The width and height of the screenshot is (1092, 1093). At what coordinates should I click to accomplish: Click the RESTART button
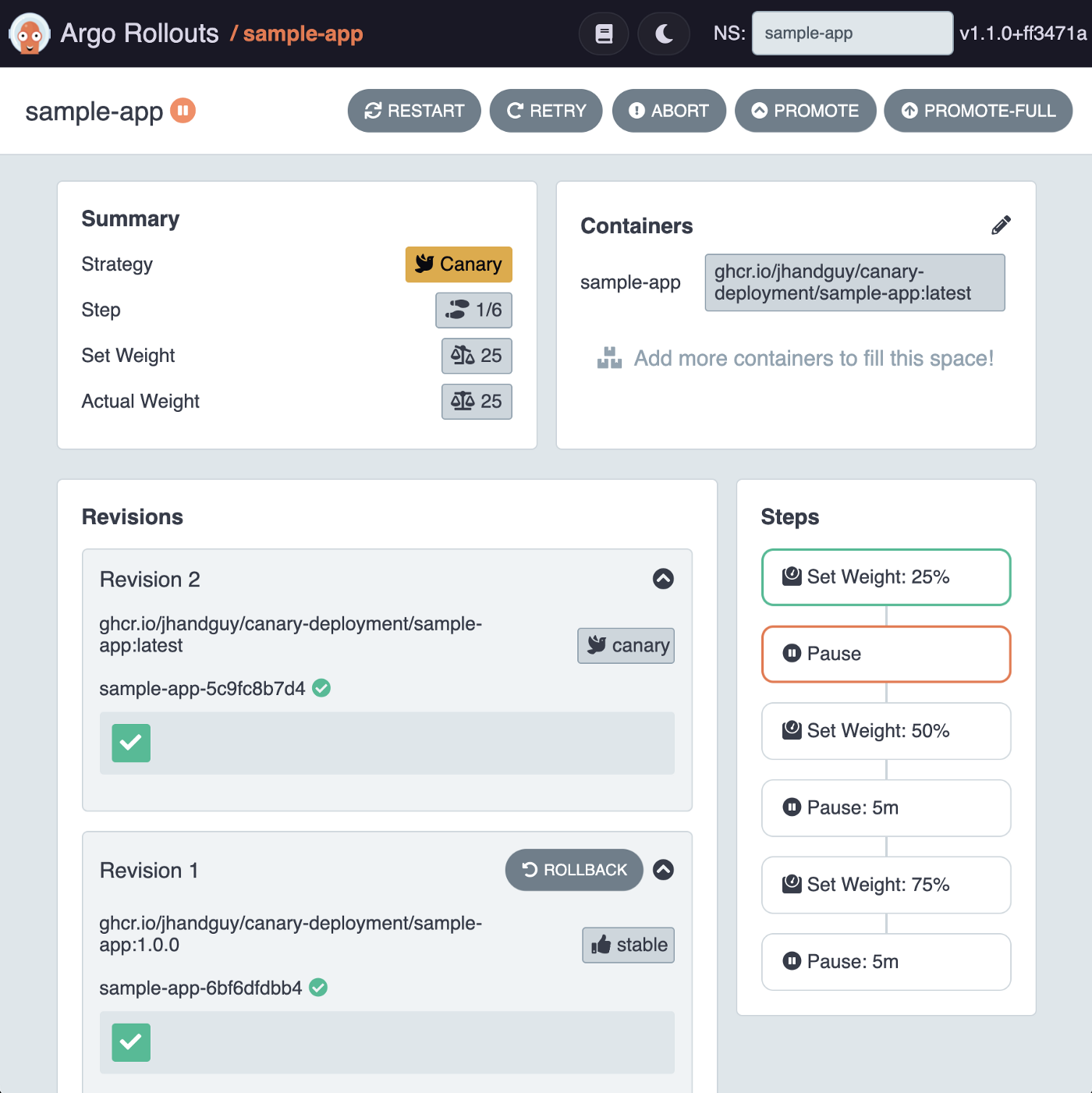tap(414, 111)
